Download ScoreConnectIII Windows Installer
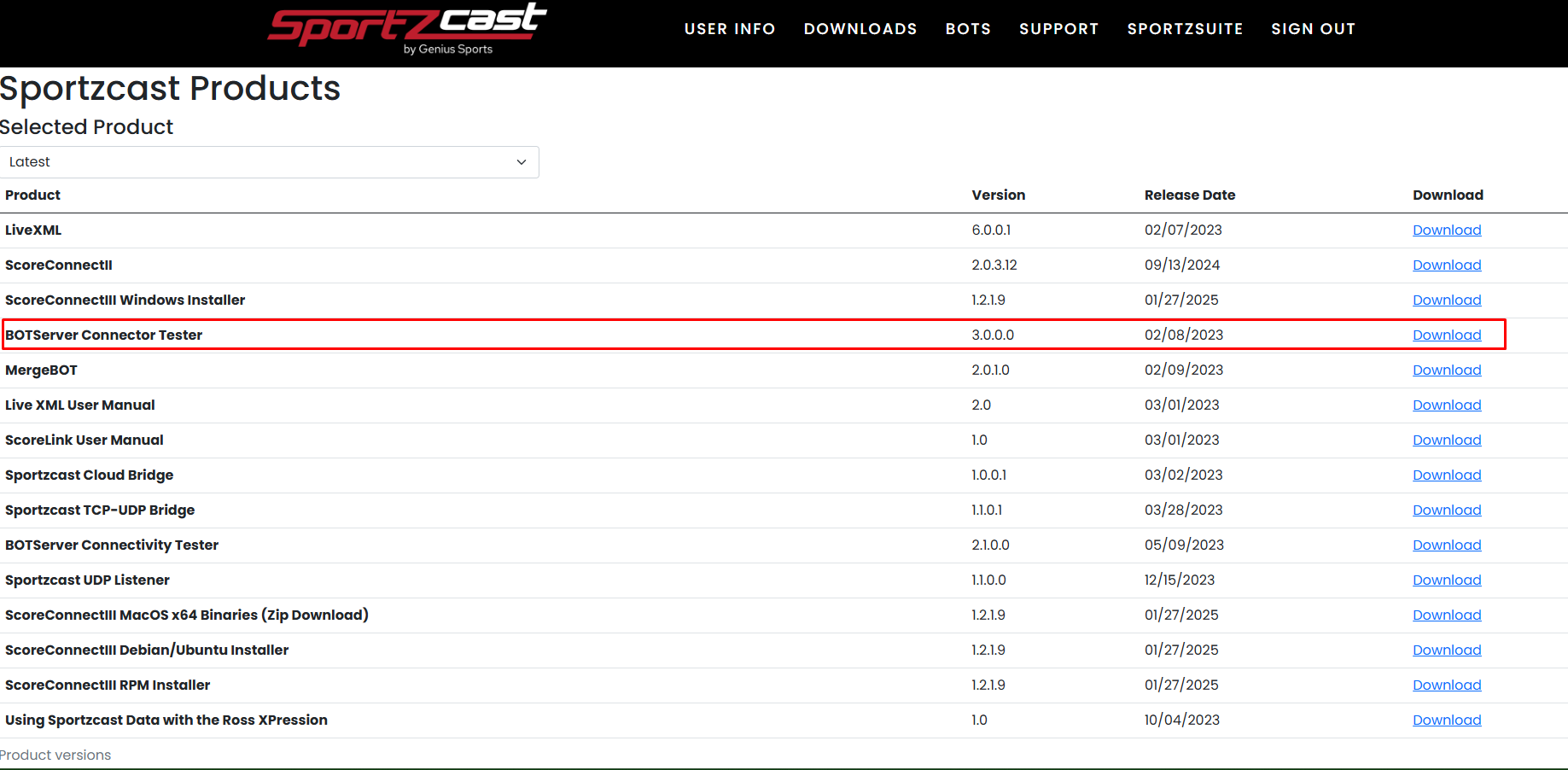This screenshot has width=1568, height=770. (x=1447, y=300)
